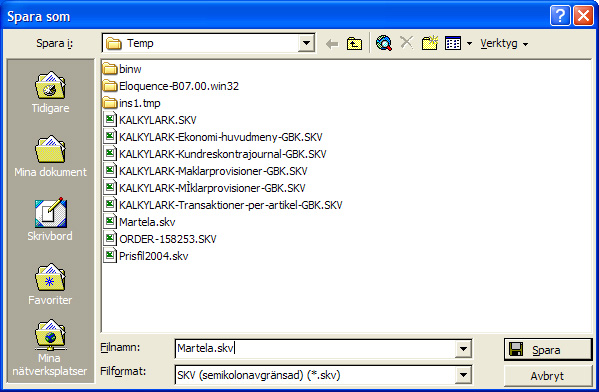Click the icon beside KALKYLARK.SKV
This screenshot has height=392, width=599.
[110, 120]
